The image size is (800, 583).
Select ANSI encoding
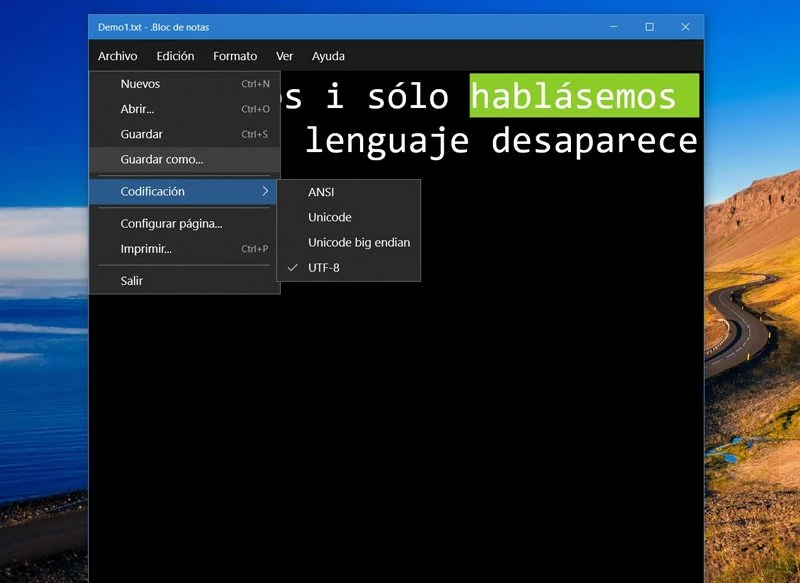click(321, 192)
